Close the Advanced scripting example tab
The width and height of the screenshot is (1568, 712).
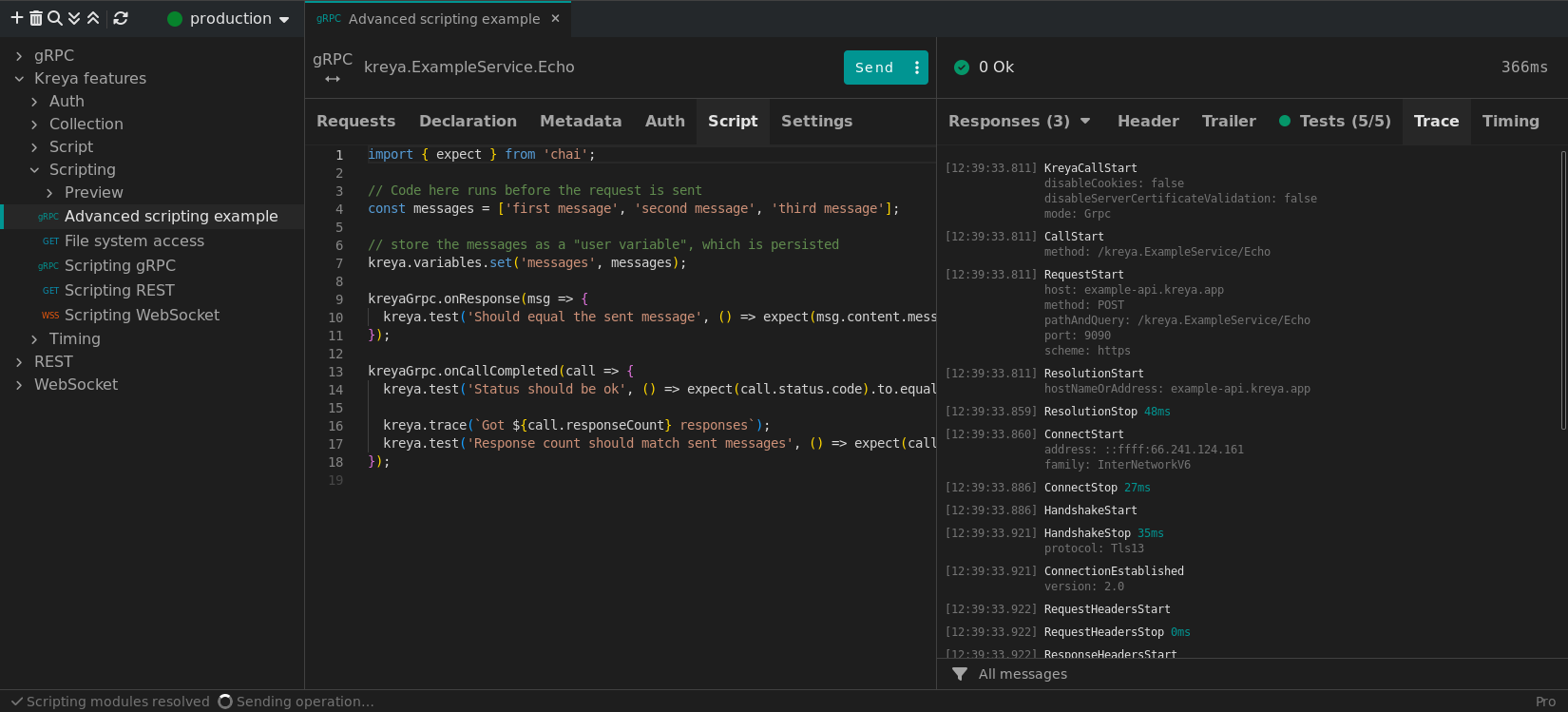[556, 18]
